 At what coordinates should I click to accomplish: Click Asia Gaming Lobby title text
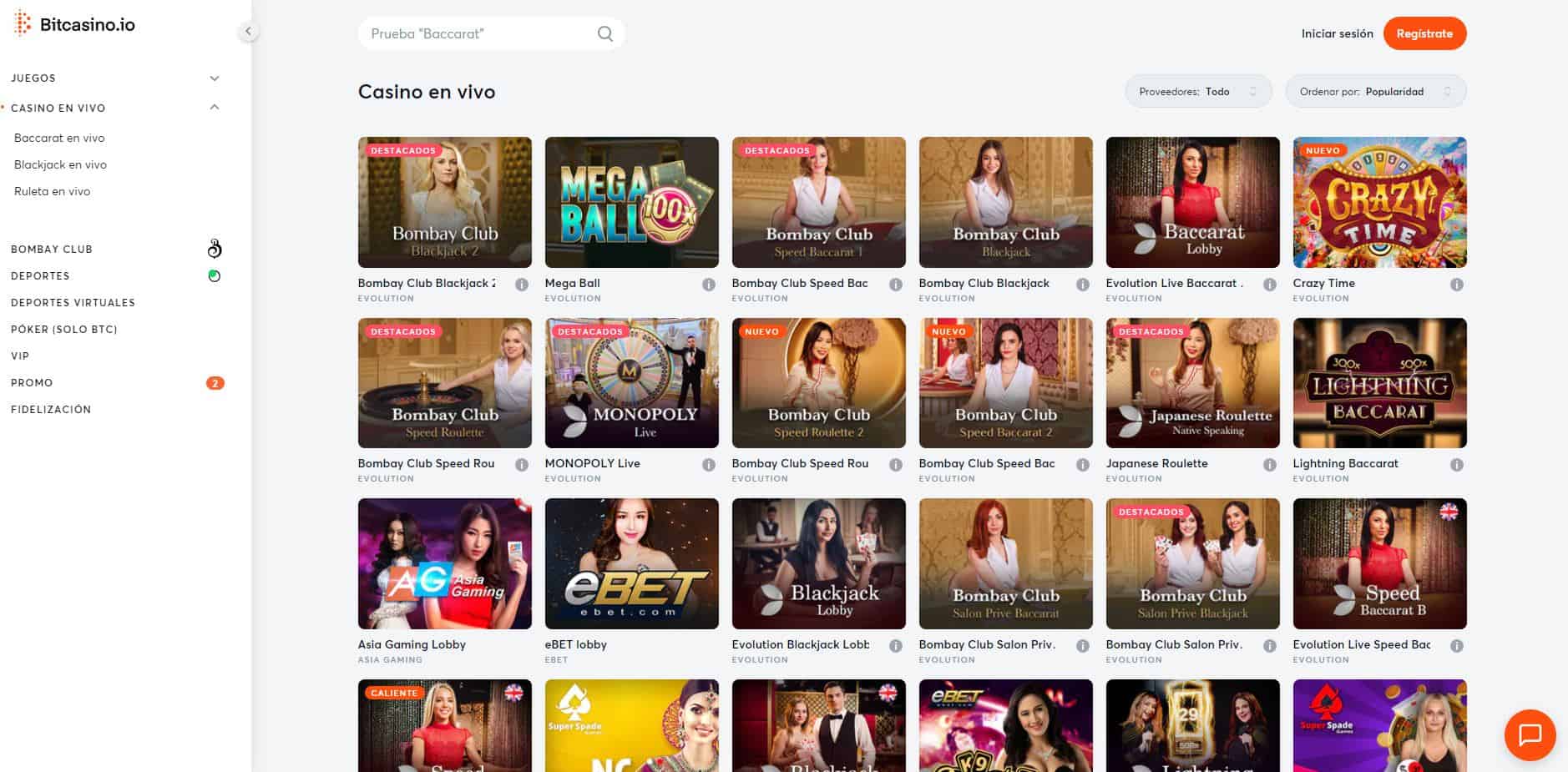click(412, 644)
